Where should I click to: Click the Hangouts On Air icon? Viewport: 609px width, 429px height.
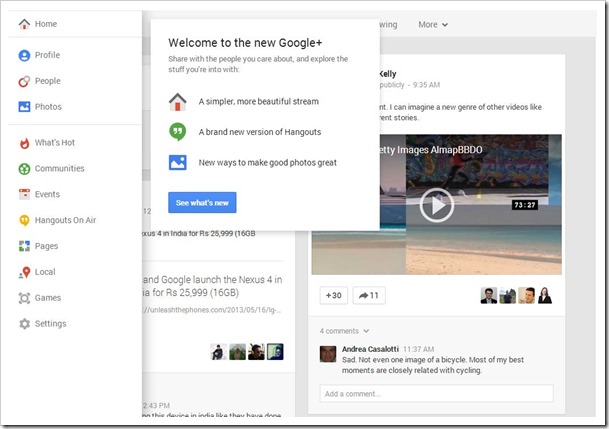24,220
